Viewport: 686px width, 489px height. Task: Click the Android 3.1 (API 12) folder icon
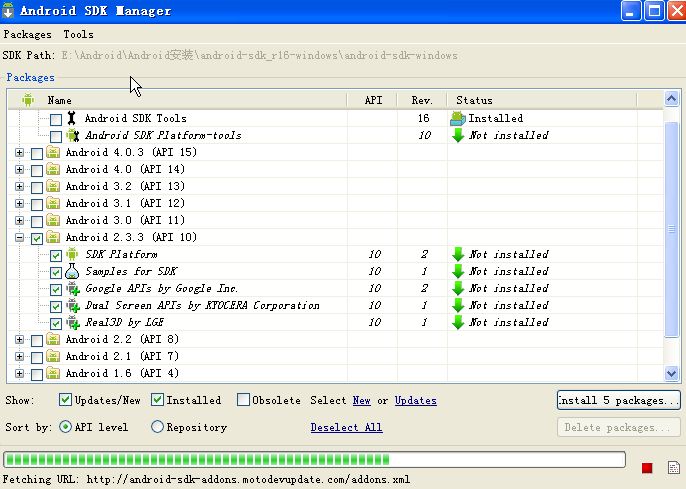(x=53, y=203)
